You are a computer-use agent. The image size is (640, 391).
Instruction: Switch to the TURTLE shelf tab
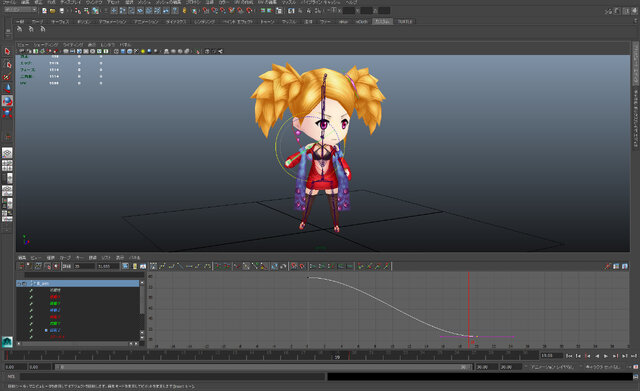404,22
